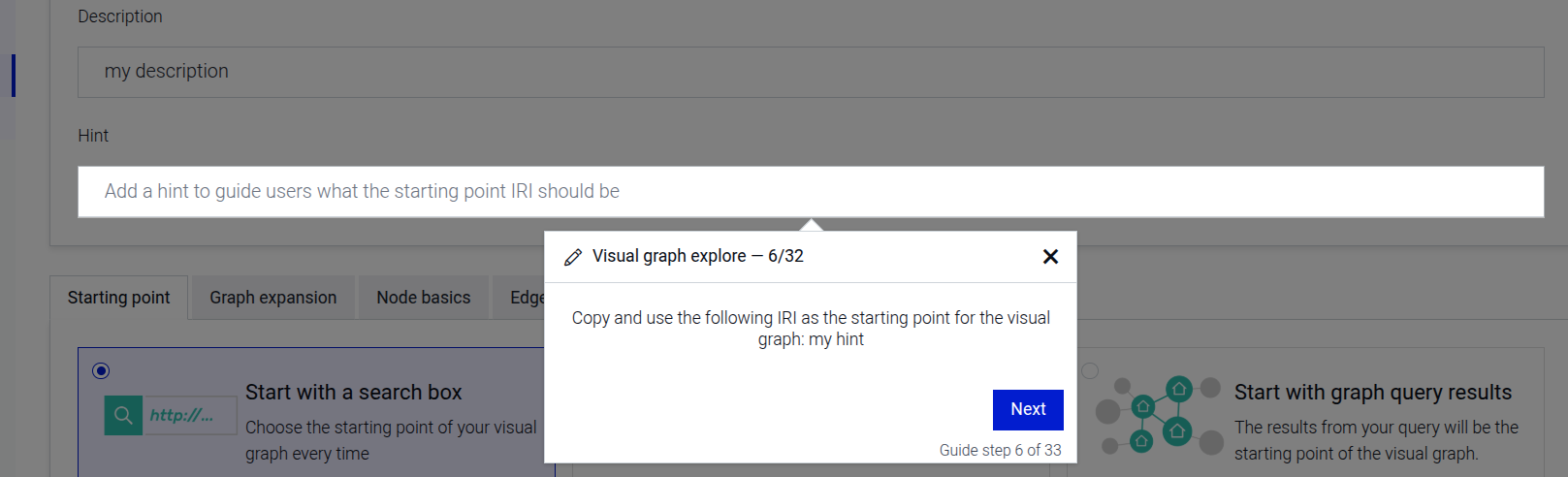Image resolution: width=1568 pixels, height=477 pixels.
Task: Click the 'Start with a search box' heading
Action: [354, 393]
